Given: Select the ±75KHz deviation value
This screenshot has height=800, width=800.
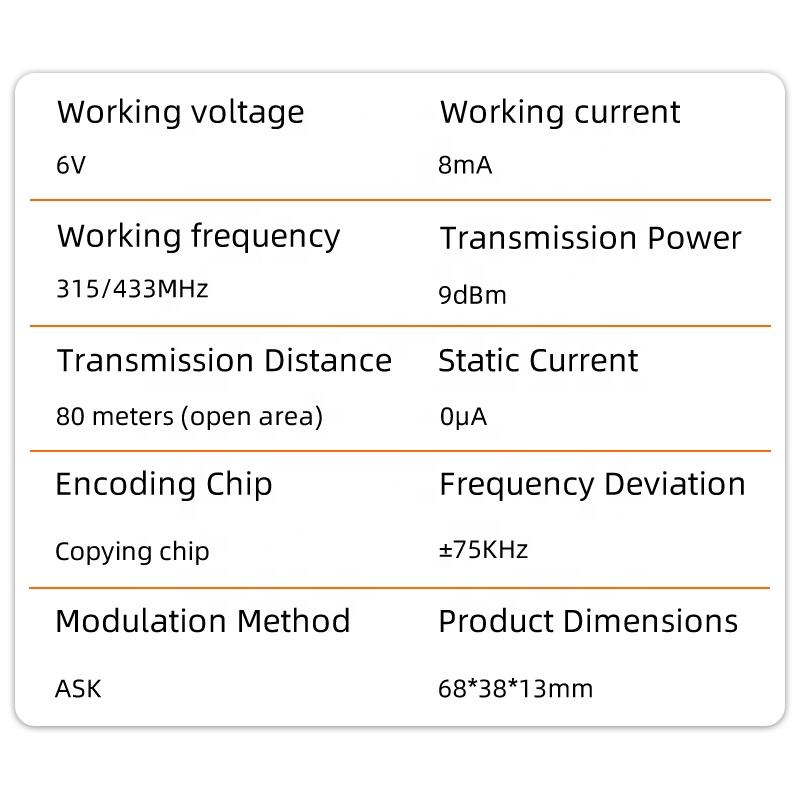Looking at the screenshot, I should 483,549.
